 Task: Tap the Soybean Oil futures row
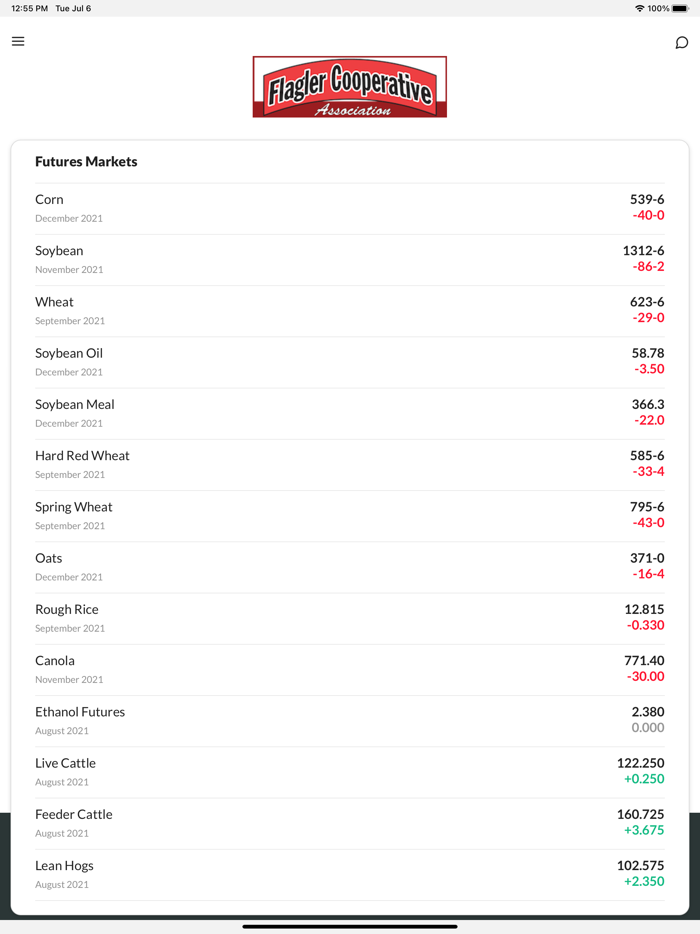[x=350, y=361]
